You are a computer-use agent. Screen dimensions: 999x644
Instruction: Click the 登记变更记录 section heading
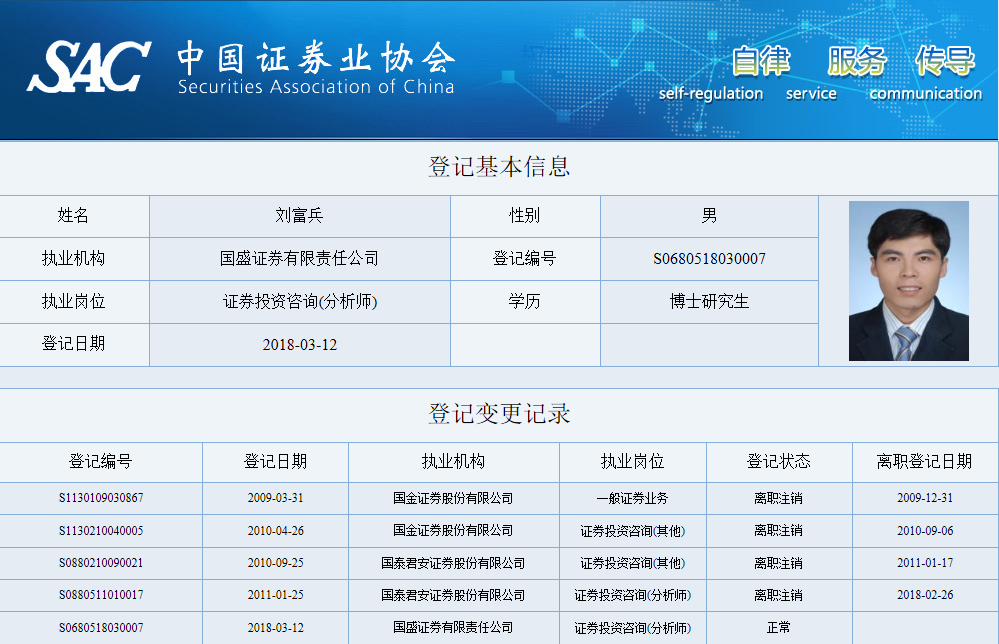tap(499, 414)
